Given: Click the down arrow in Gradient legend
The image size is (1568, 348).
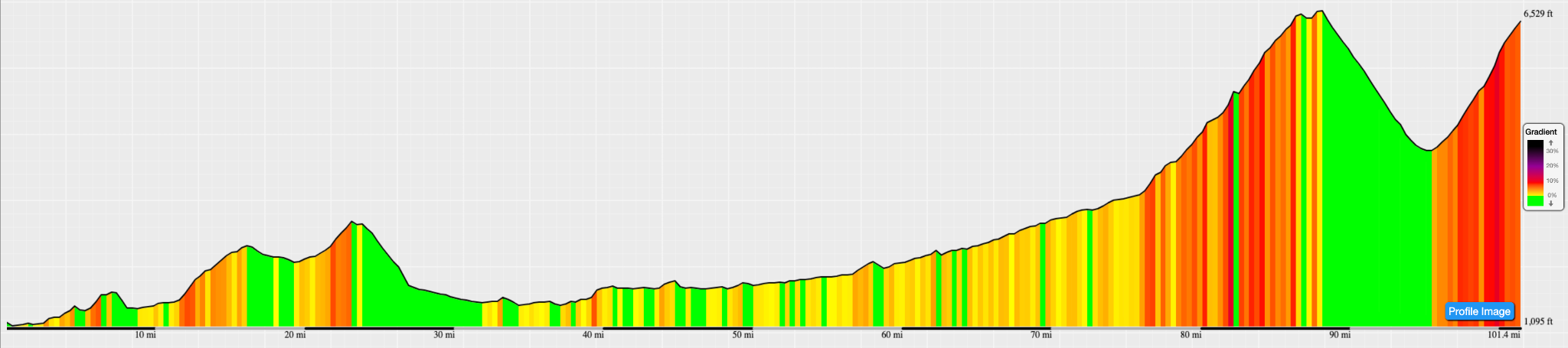Looking at the screenshot, I should [1551, 203].
